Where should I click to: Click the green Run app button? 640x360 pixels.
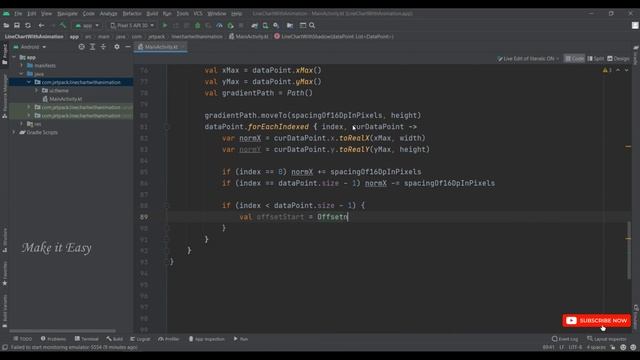164,25
